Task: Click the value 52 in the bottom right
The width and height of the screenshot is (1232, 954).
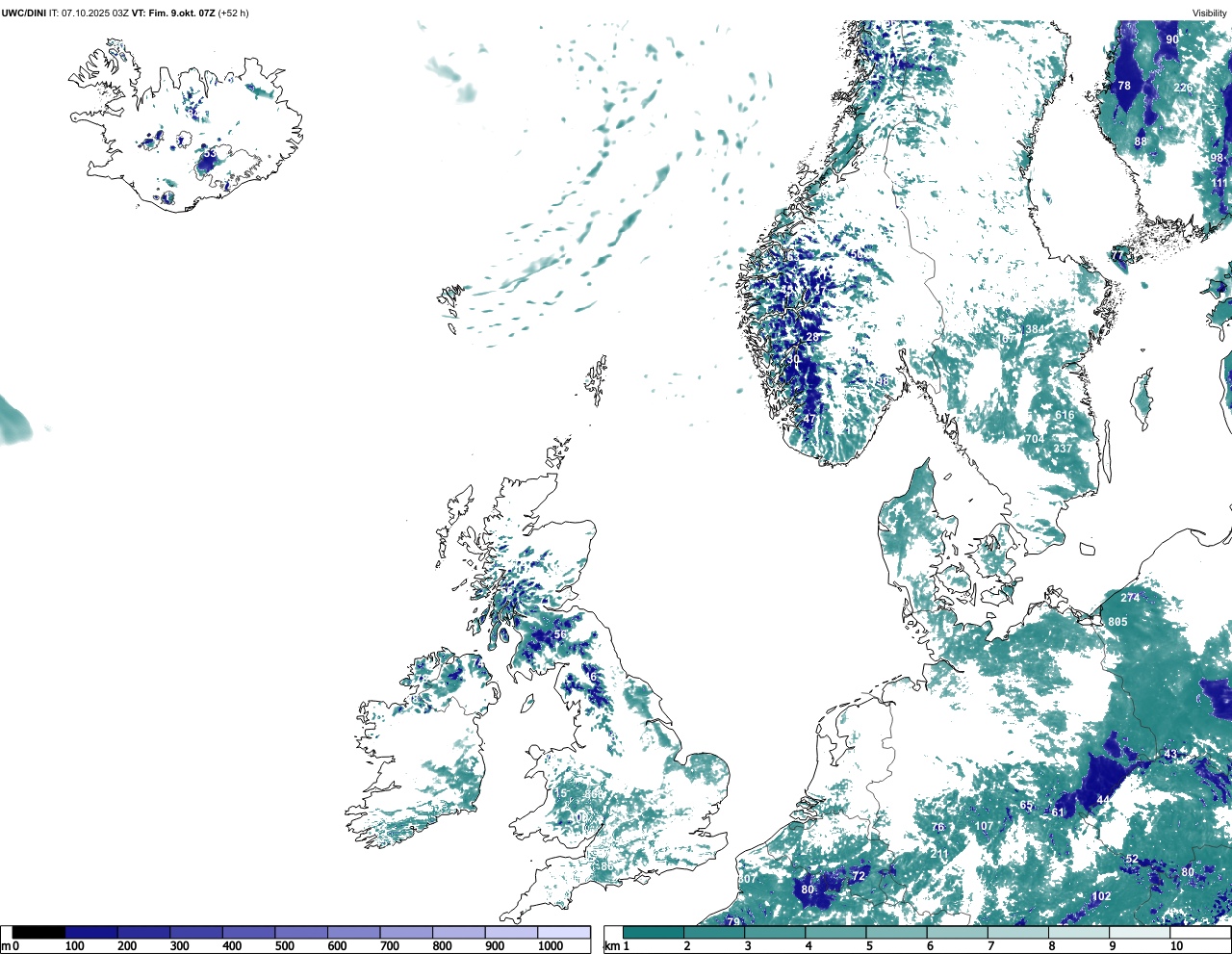Action: click(1132, 860)
